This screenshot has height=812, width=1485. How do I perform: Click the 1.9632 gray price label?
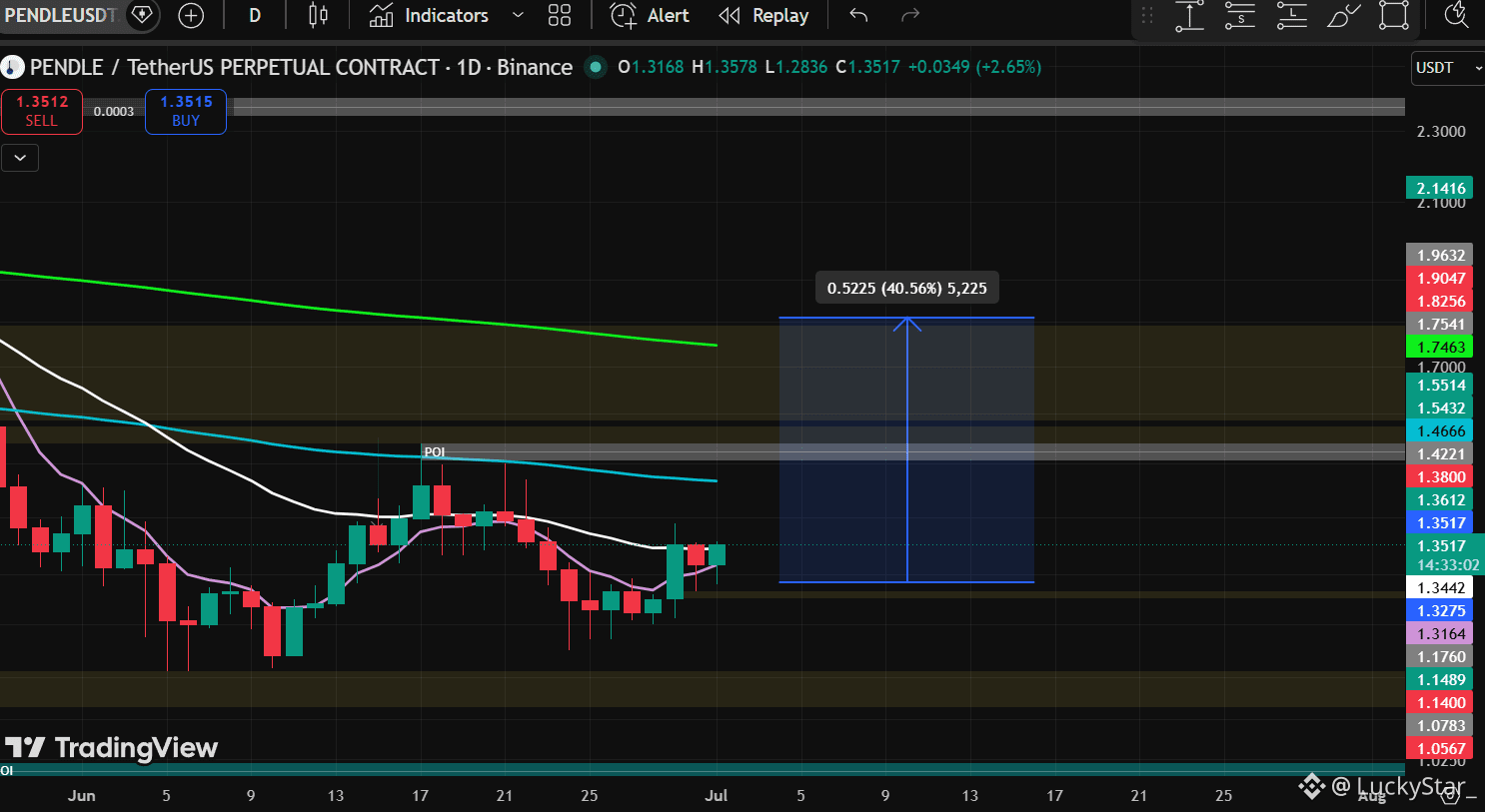point(1439,255)
